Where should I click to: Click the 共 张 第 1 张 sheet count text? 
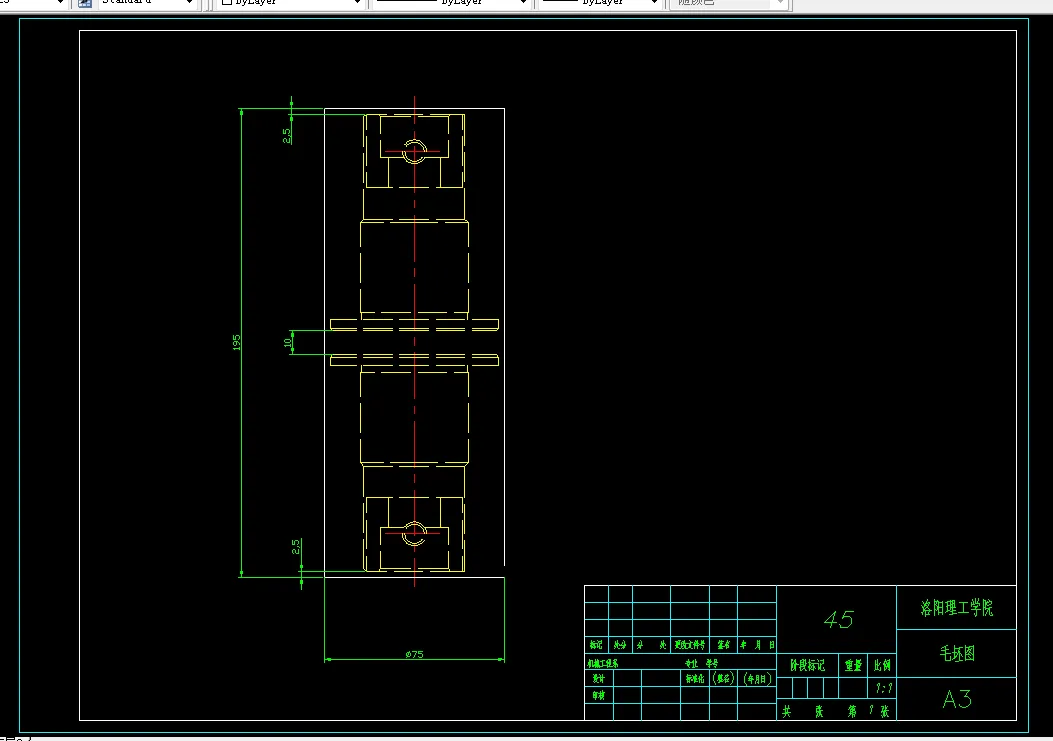[x=835, y=711]
